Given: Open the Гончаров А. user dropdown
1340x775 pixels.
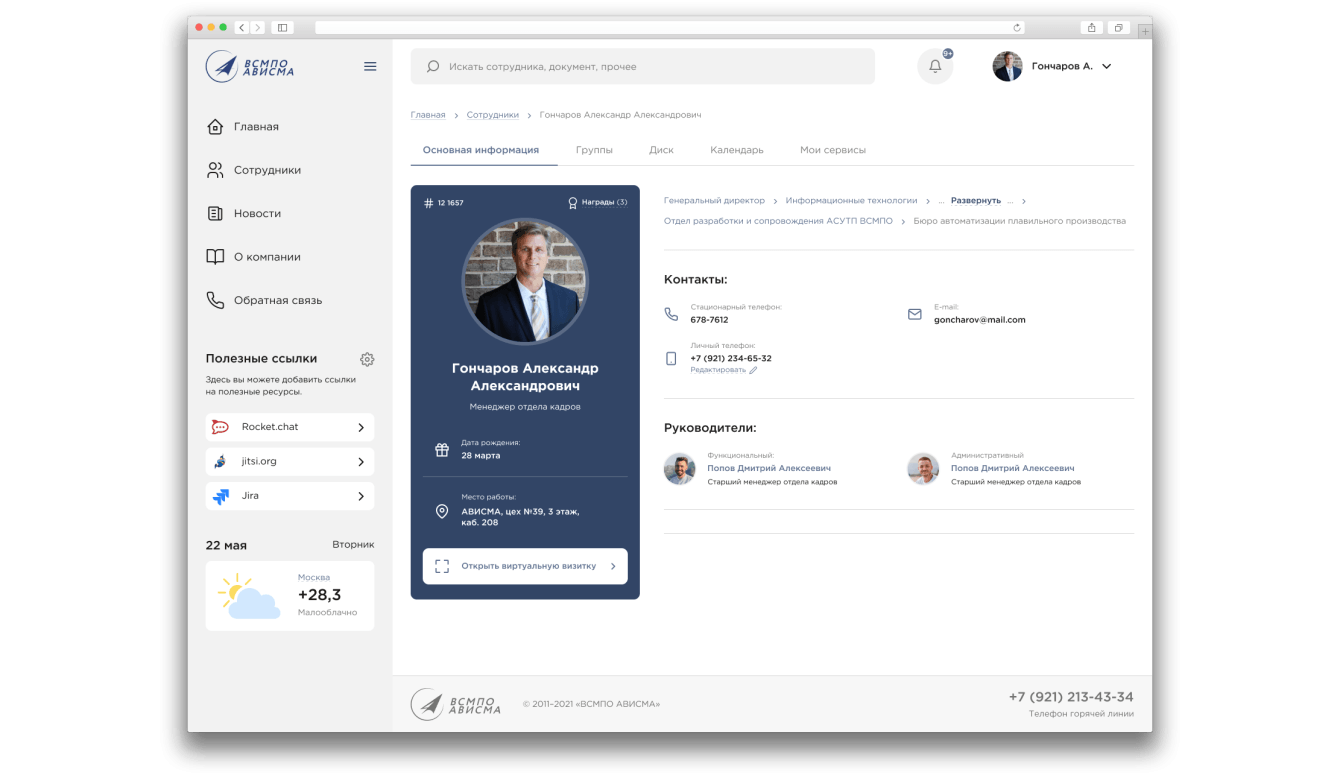Looking at the screenshot, I should tap(1052, 66).
